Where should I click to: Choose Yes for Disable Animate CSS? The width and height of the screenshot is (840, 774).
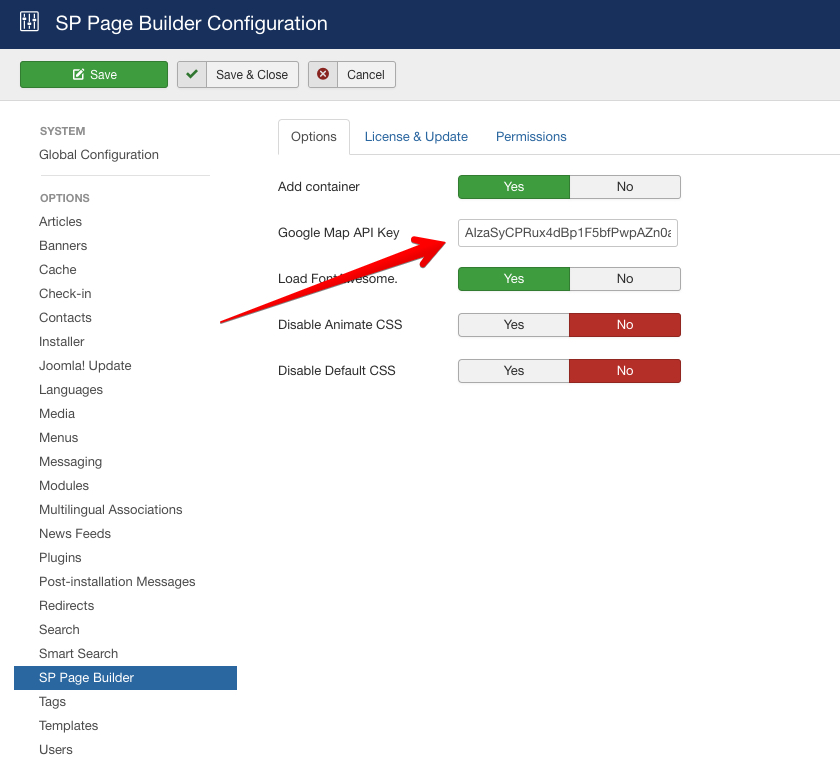coord(514,325)
